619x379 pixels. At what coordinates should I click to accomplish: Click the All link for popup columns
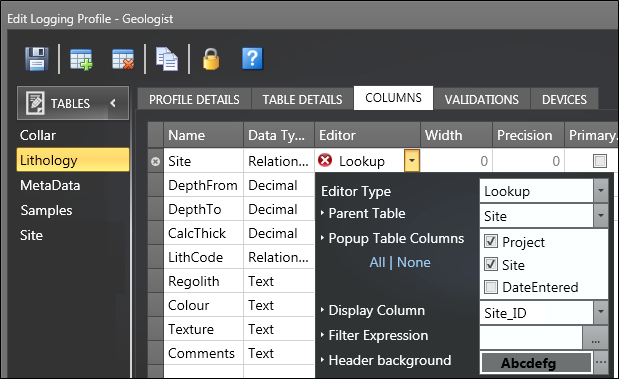coord(377,262)
